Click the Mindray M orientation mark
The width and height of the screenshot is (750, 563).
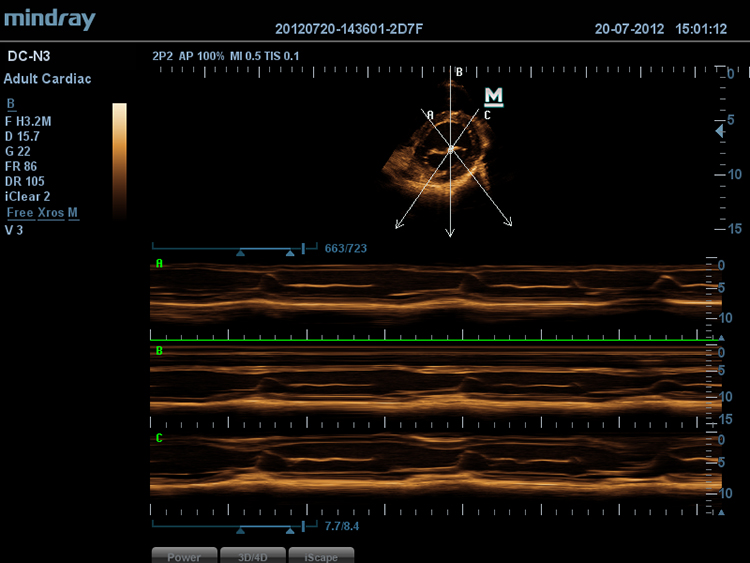(x=494, y=96)
